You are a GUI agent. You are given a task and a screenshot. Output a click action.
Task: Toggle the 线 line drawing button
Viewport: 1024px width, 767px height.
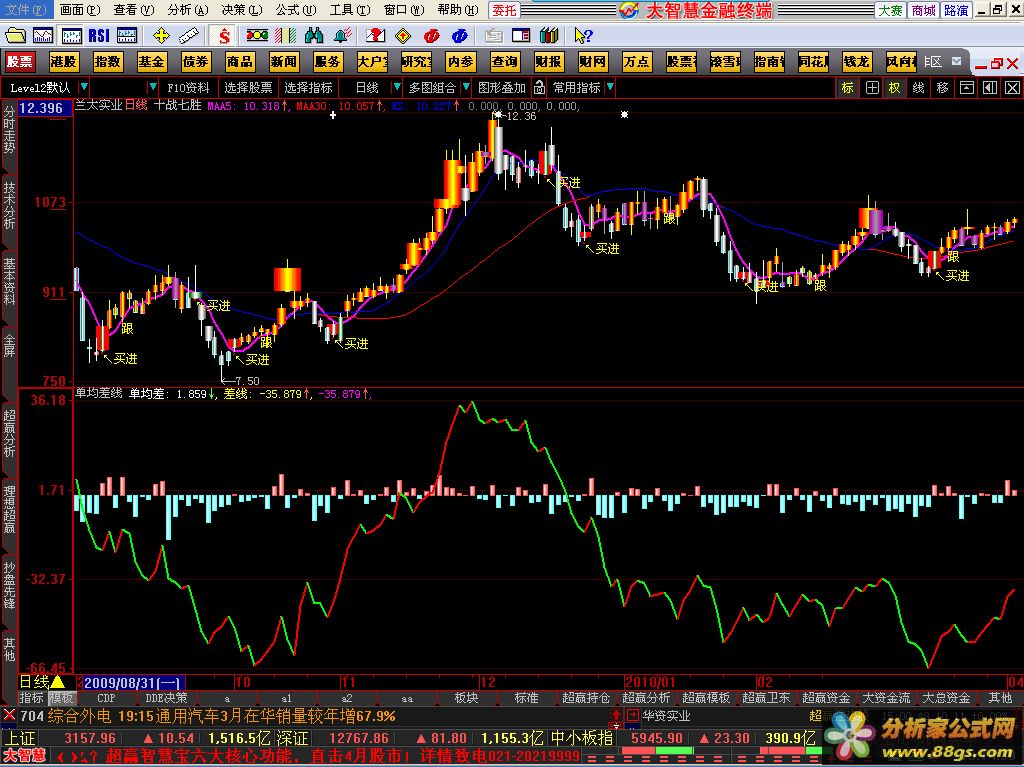[918, 88]
